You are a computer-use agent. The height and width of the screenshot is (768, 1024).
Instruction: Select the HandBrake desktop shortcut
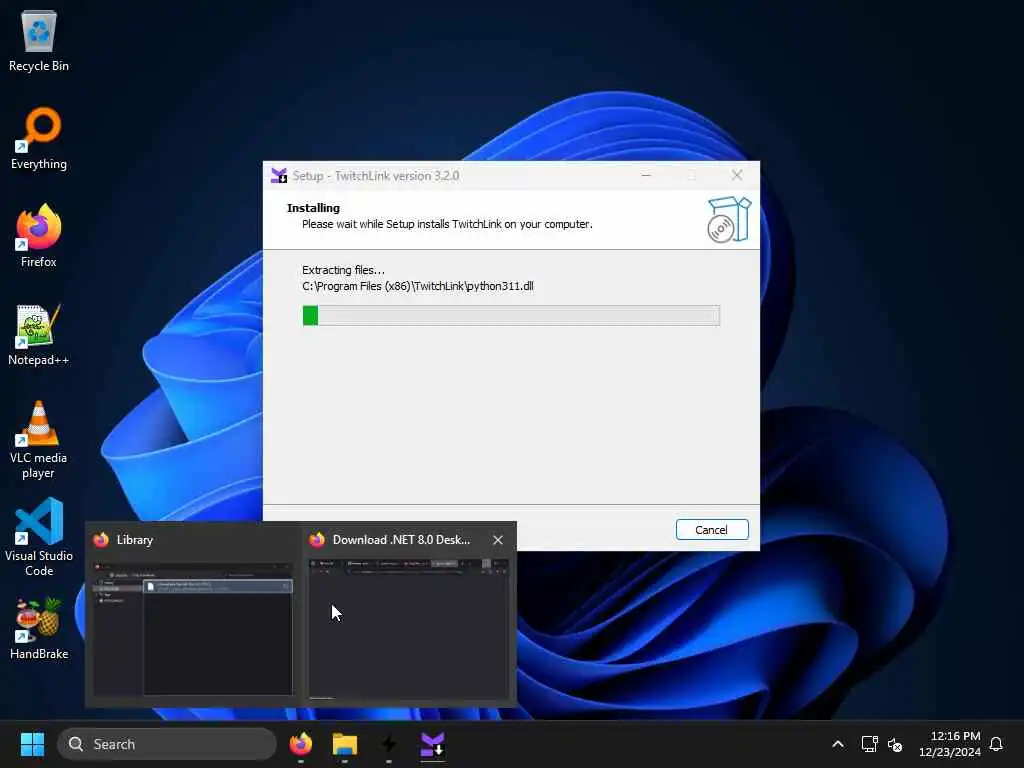[39, 628]
